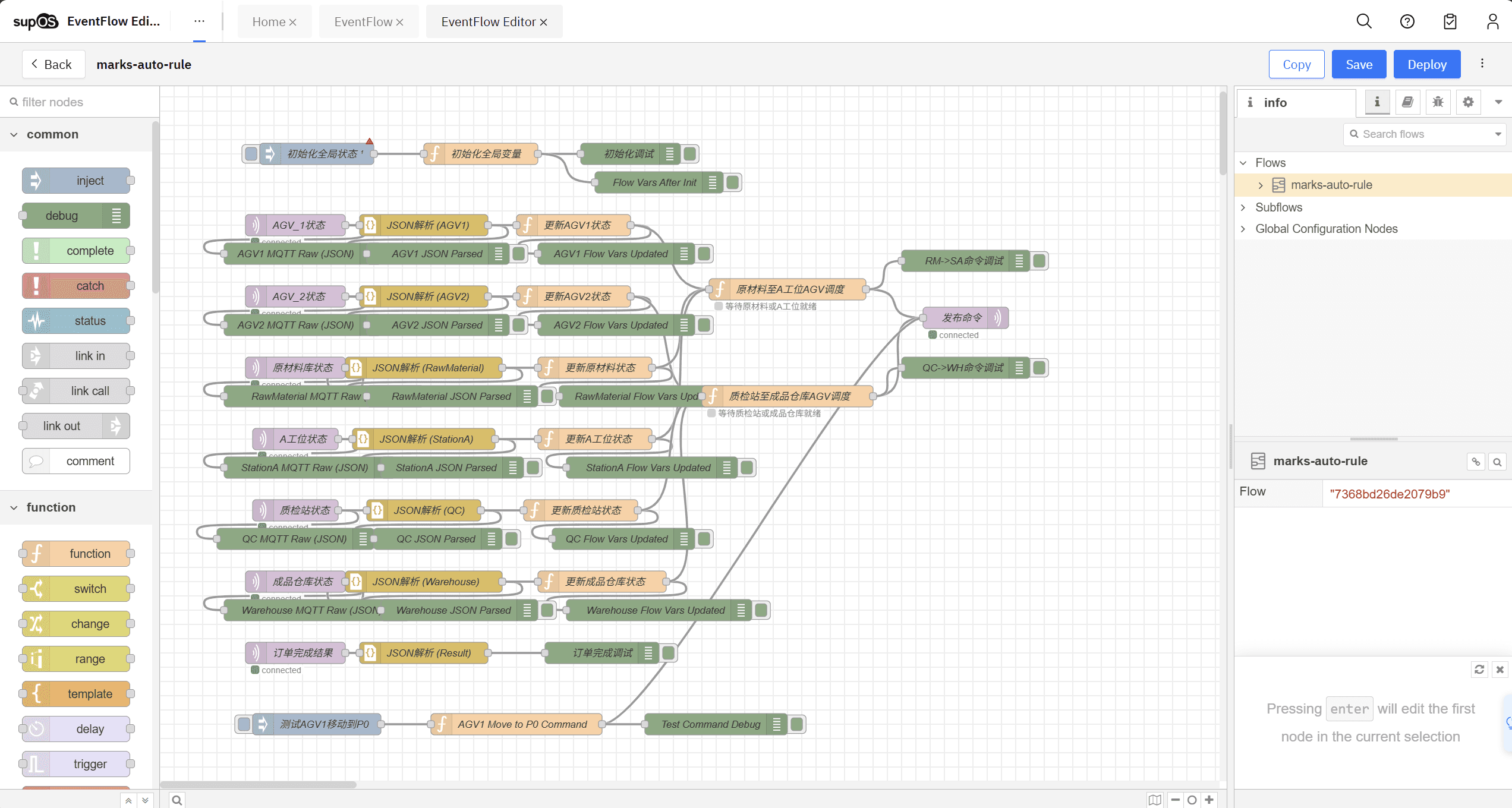
Task: Switch to the EventFlow Editor tab
Action: tap(489, 22)
